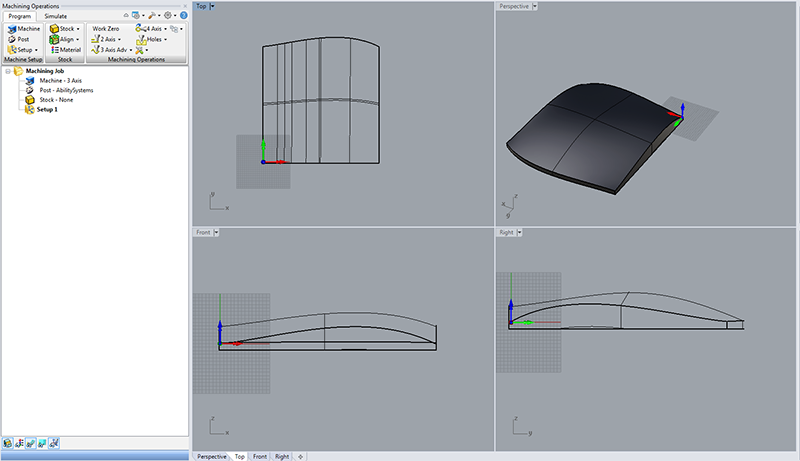Select the Right tab at bottom
800x461 pixels.
point(282,456)
